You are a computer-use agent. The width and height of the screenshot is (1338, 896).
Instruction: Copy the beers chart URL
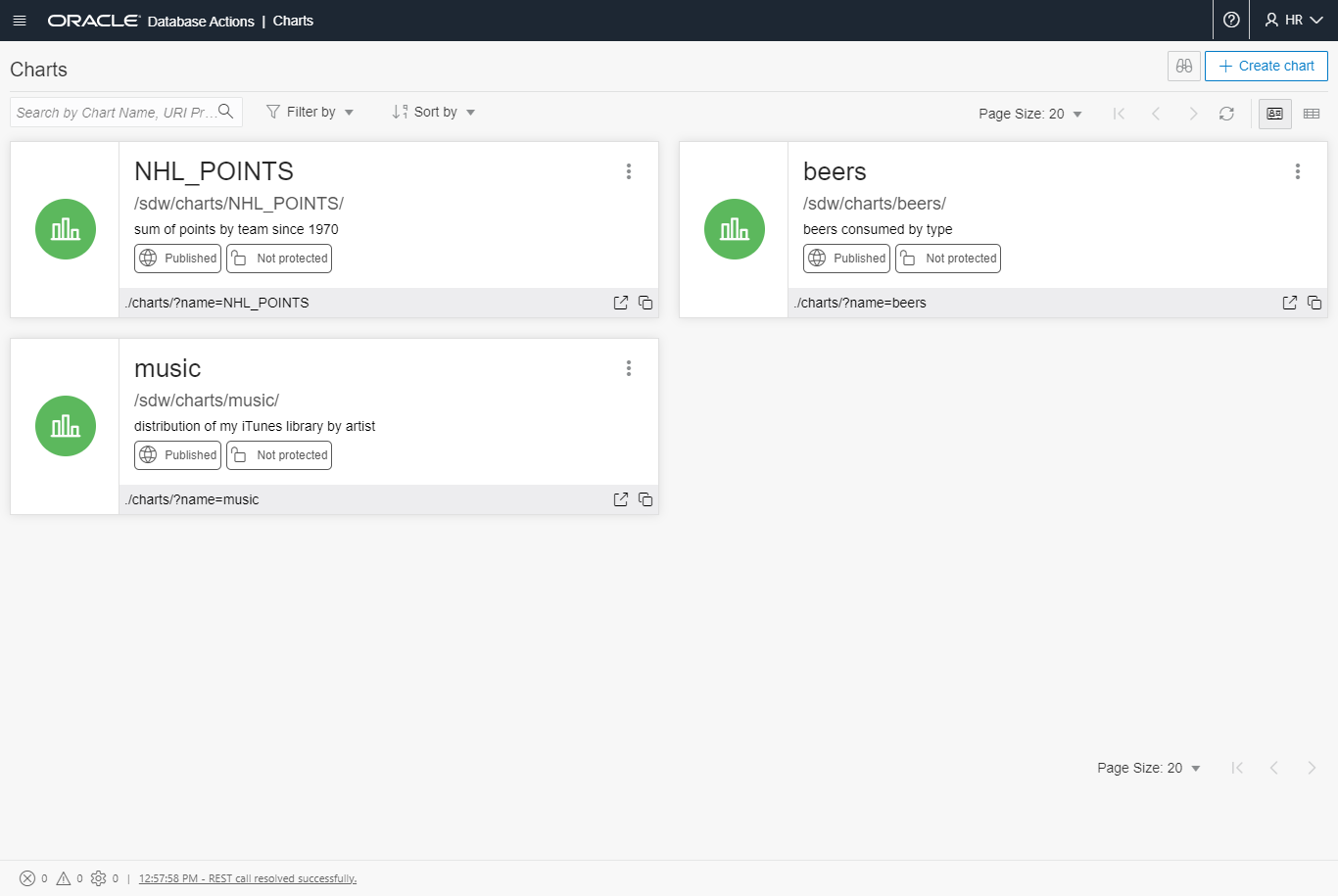tap(1314, 303)
